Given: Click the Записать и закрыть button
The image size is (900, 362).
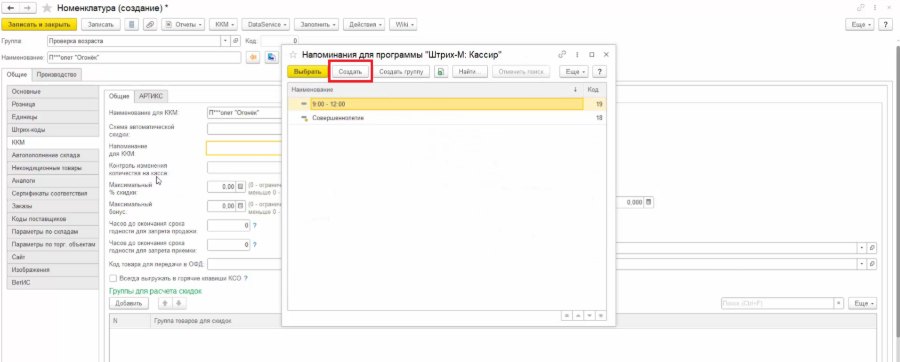Looking at the screenshot, I should pos(39,25).
